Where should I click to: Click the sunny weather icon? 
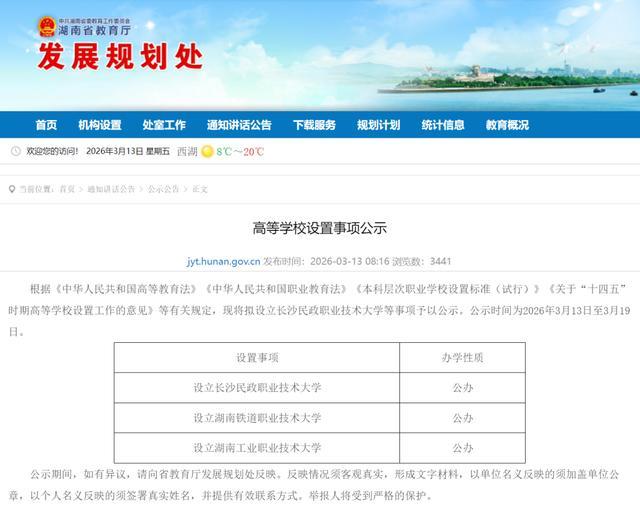click(208, 151)
